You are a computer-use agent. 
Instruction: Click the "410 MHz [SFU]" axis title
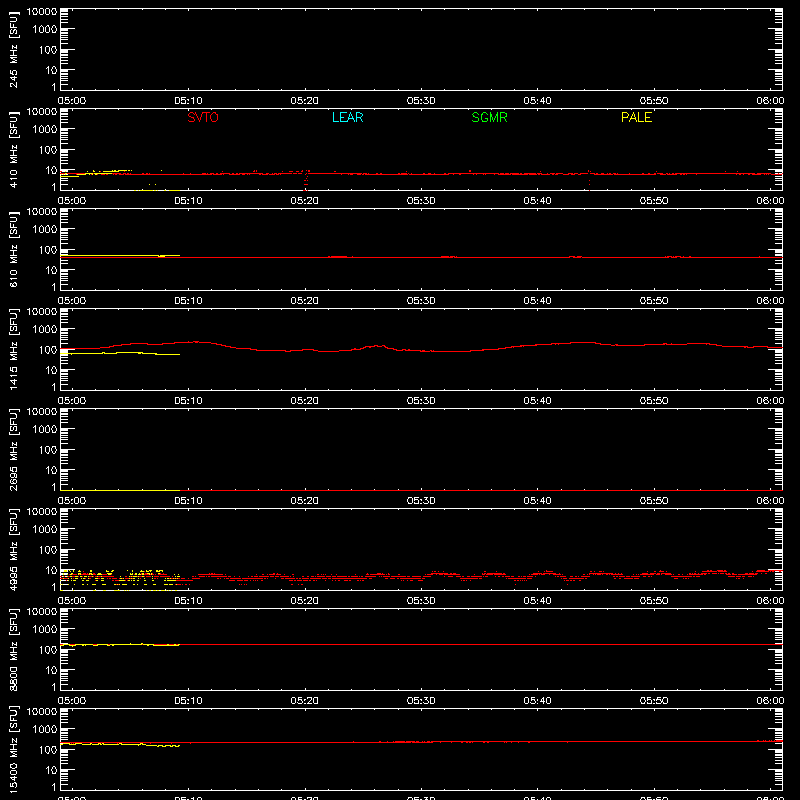(x=14, y=149)
